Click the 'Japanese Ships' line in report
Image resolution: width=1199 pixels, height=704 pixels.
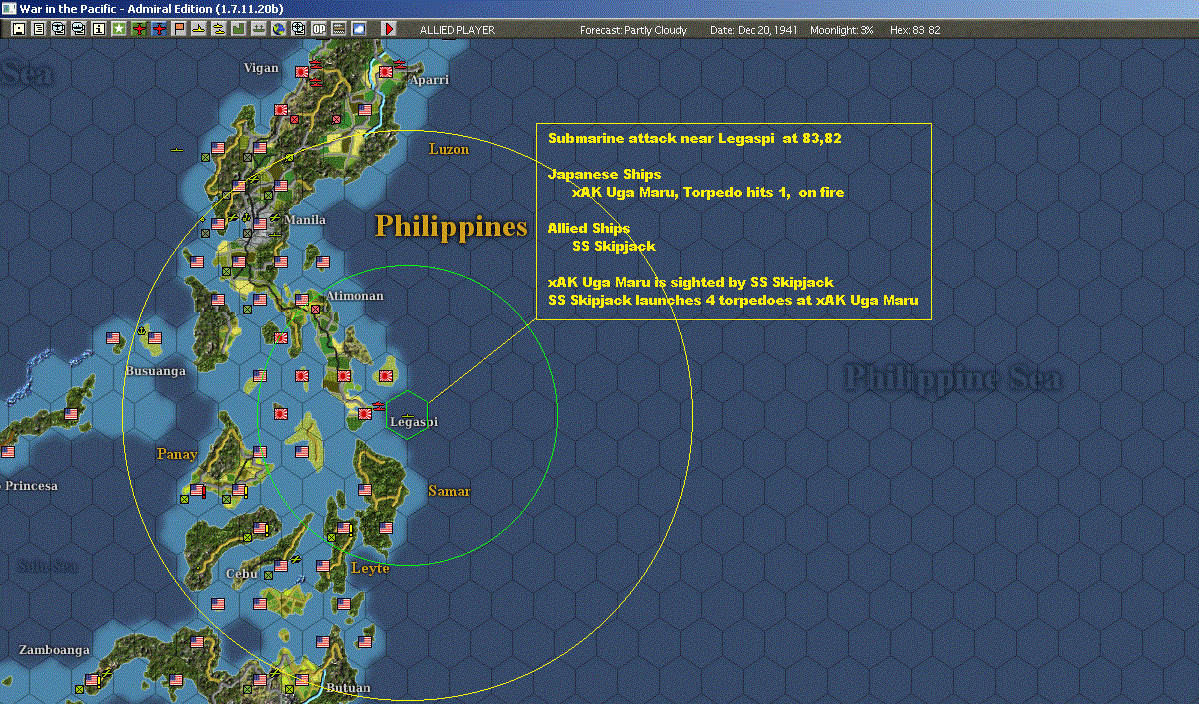[604, 174]
